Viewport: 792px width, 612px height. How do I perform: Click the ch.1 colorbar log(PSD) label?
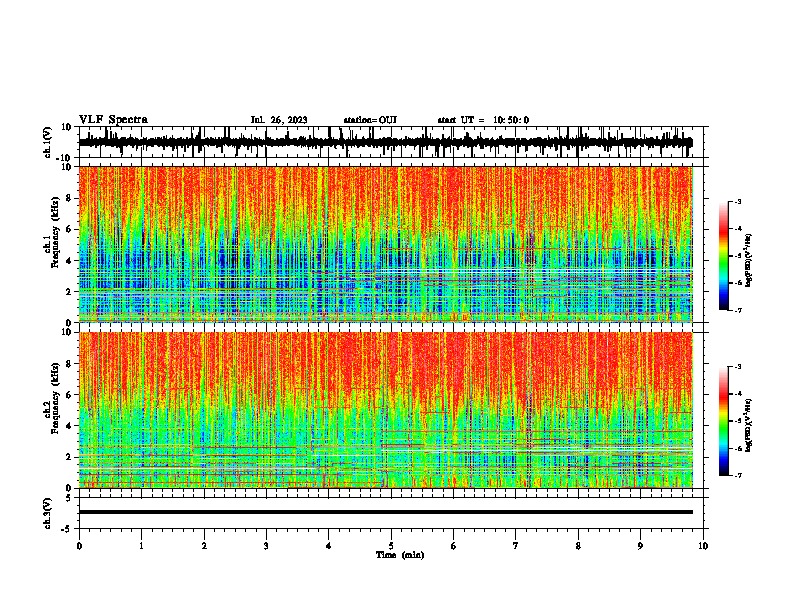point(748,261)
